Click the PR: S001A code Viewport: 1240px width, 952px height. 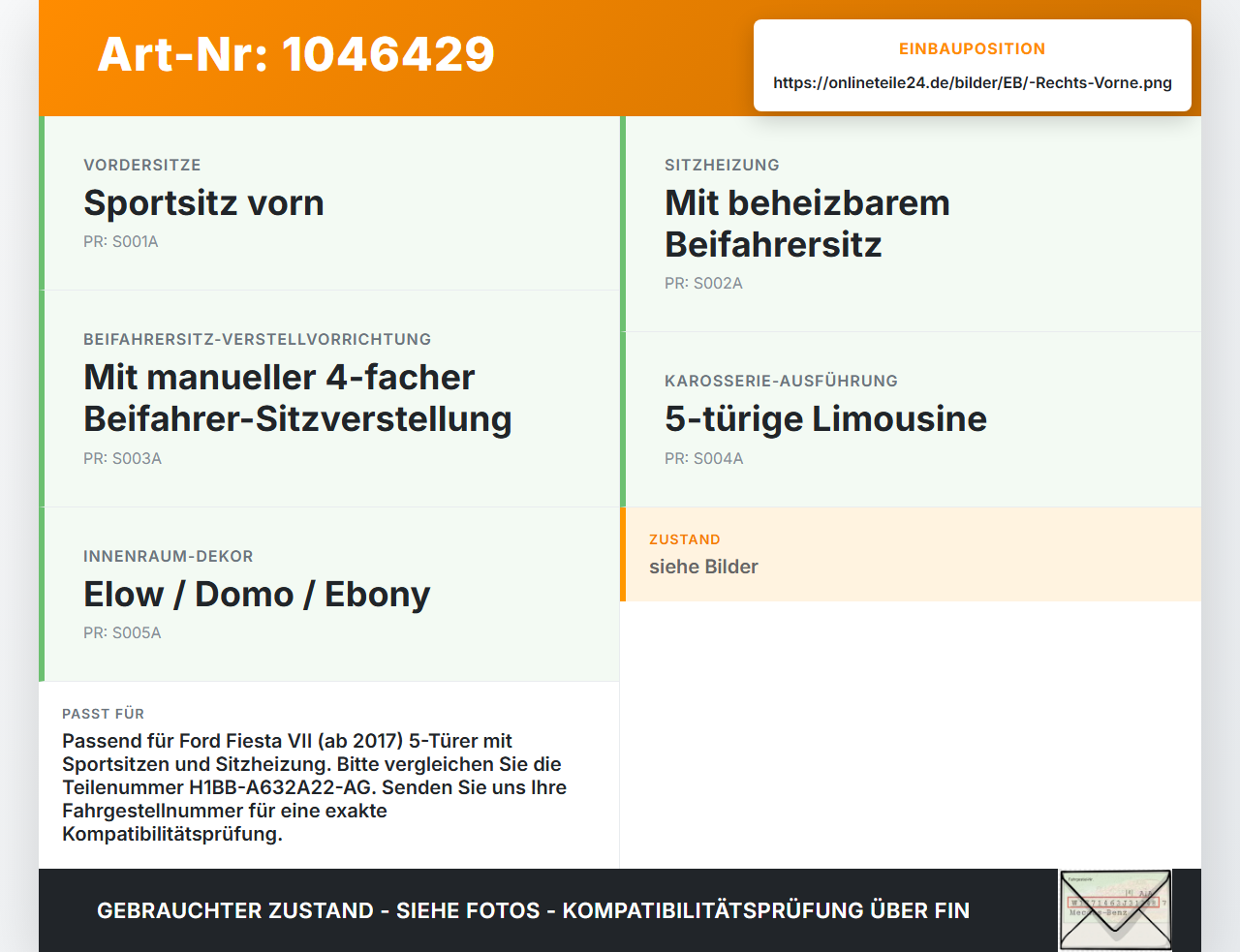[121, 241]
